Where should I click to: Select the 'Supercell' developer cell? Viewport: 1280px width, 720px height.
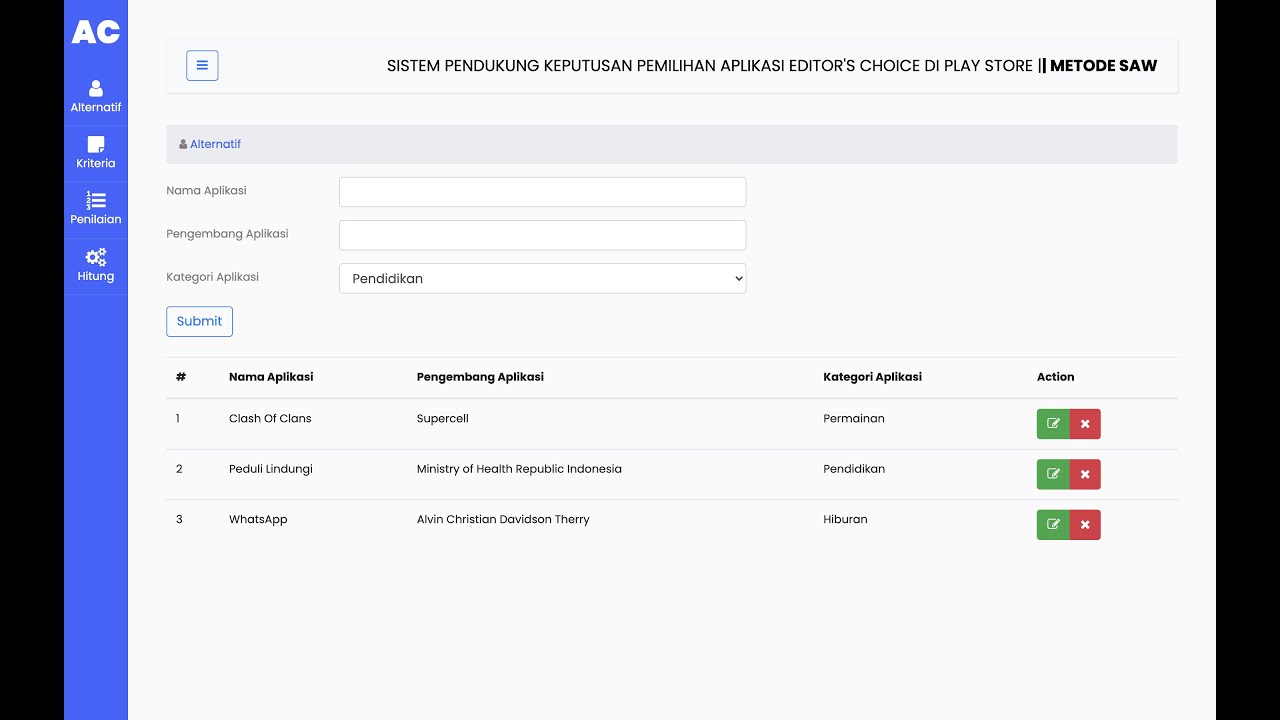pyautogui.click(x=443, y=419)
